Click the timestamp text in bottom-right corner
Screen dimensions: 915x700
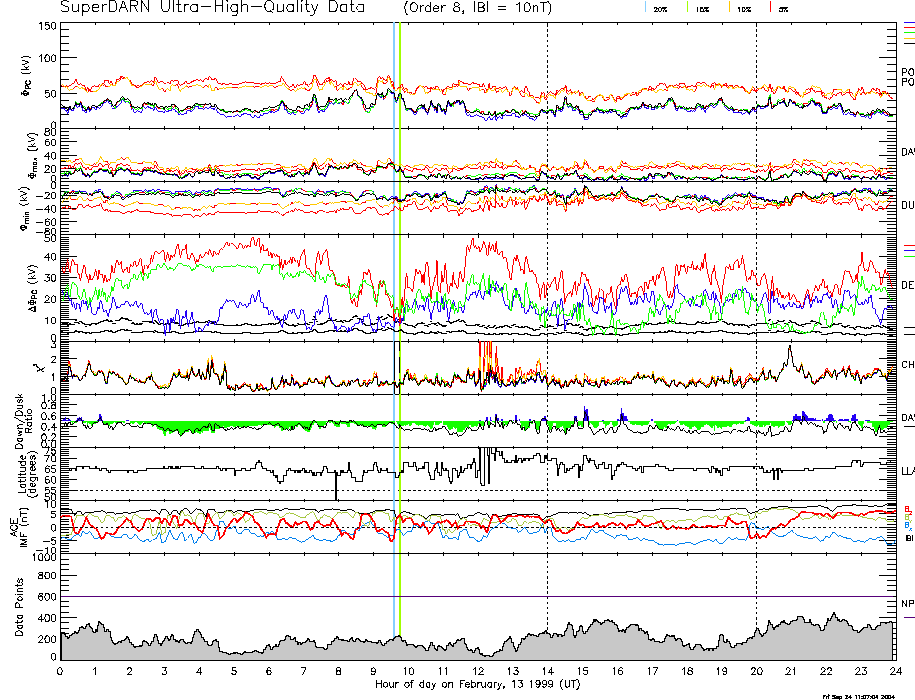(x=863, y=695)
